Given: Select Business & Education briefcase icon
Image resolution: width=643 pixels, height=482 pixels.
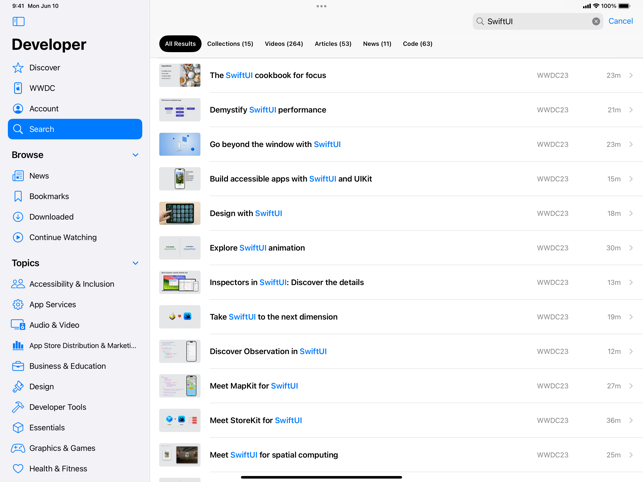Looking at the screenshot, I should [x=18, y=366].
